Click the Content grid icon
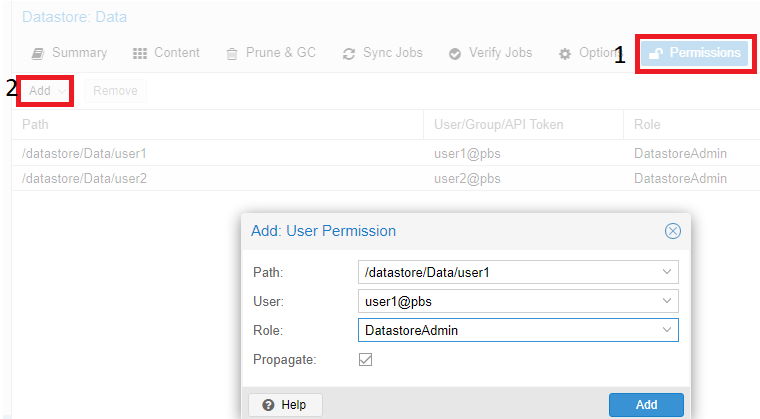This screenshot has width=760, height=419. point(140,53)
